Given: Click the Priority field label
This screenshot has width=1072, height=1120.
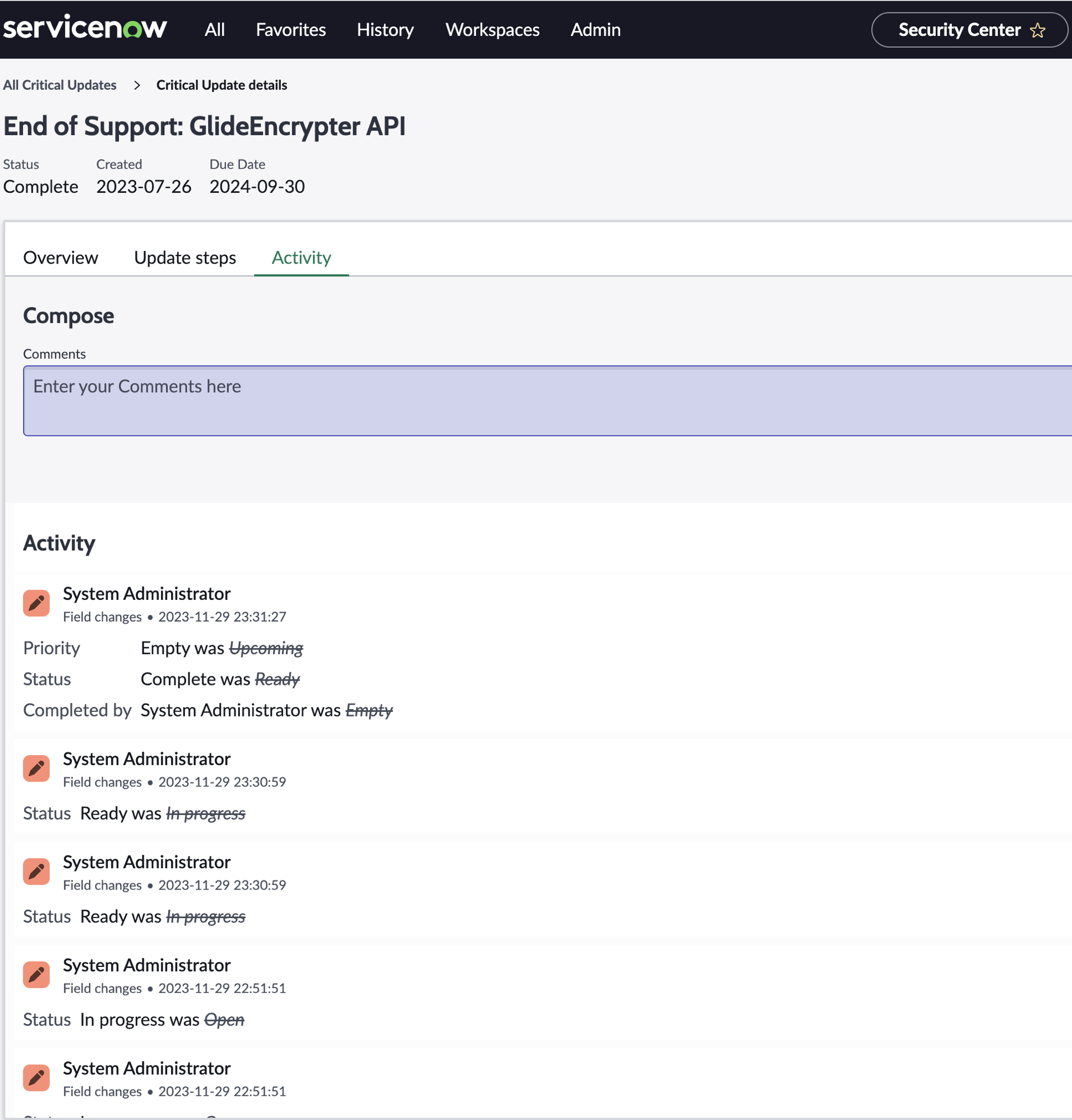Looking at the screenshot, I should pos(52,648).
